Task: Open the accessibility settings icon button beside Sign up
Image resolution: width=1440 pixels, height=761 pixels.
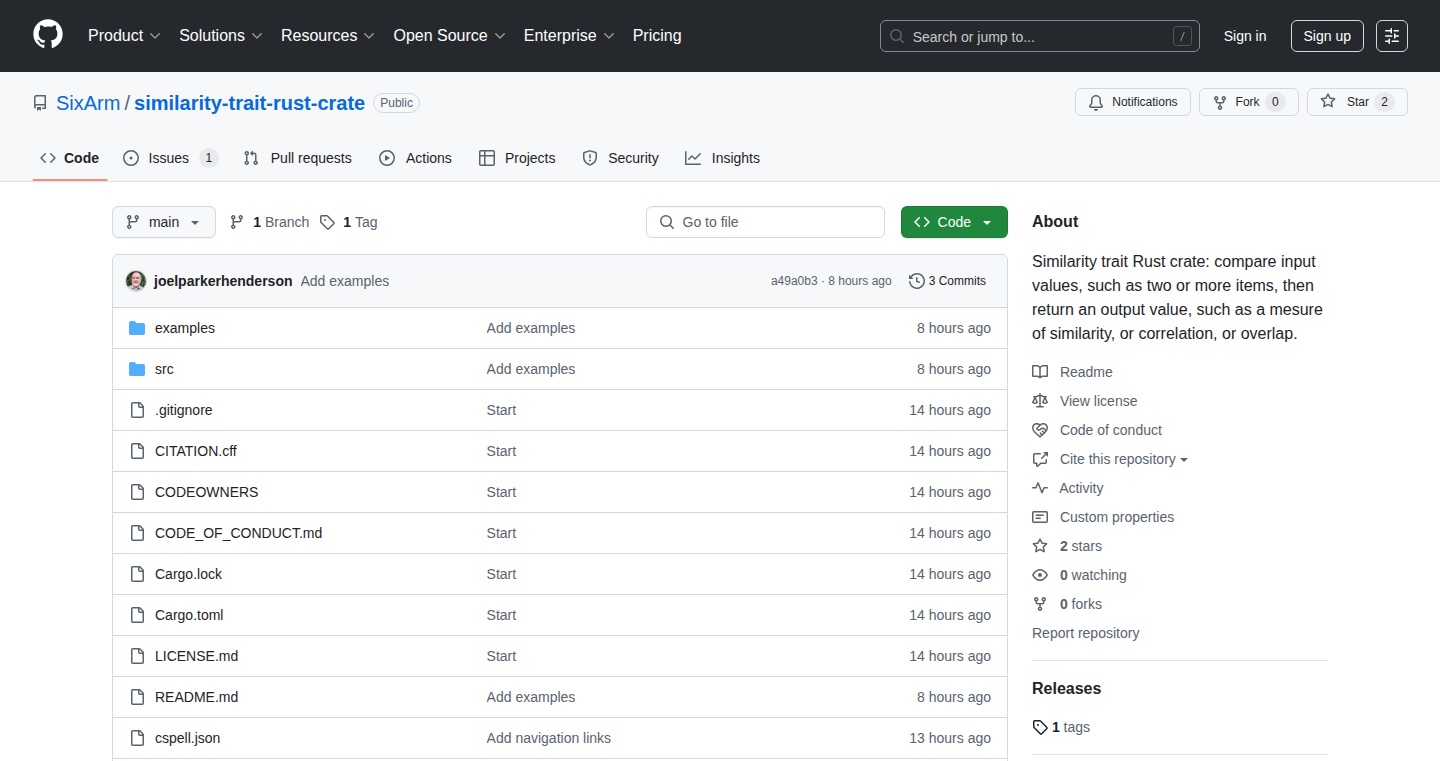Action: tap(1392, 36)
